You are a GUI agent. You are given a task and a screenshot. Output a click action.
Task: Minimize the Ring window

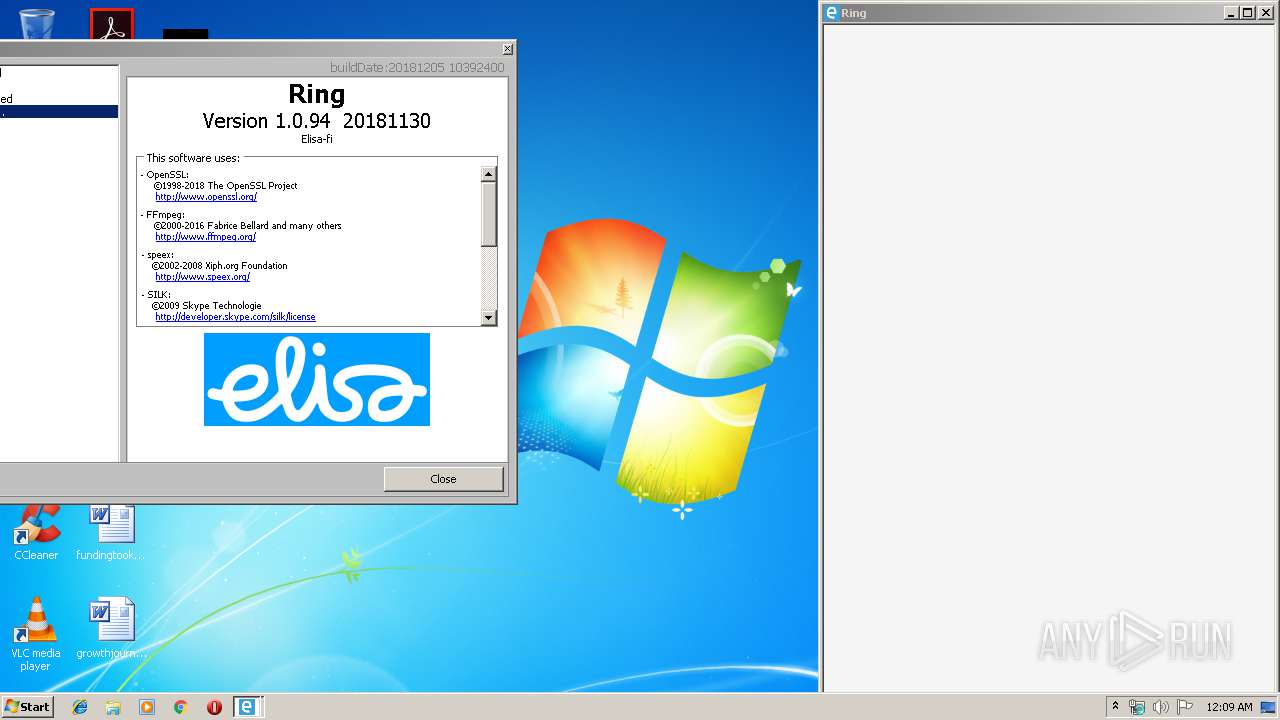click(1231, 13)
